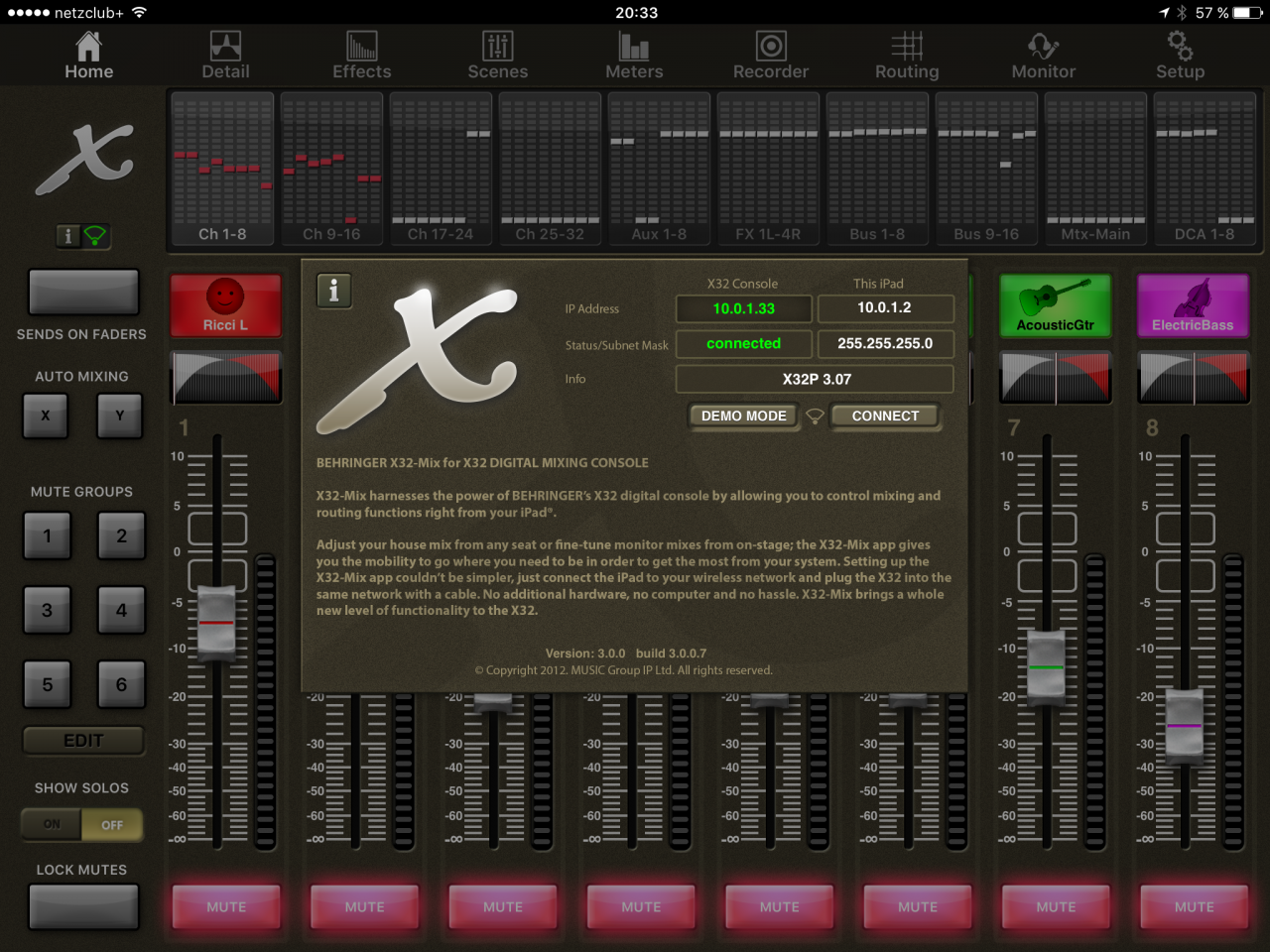Switch to the Scenes tab

[498, 56]
